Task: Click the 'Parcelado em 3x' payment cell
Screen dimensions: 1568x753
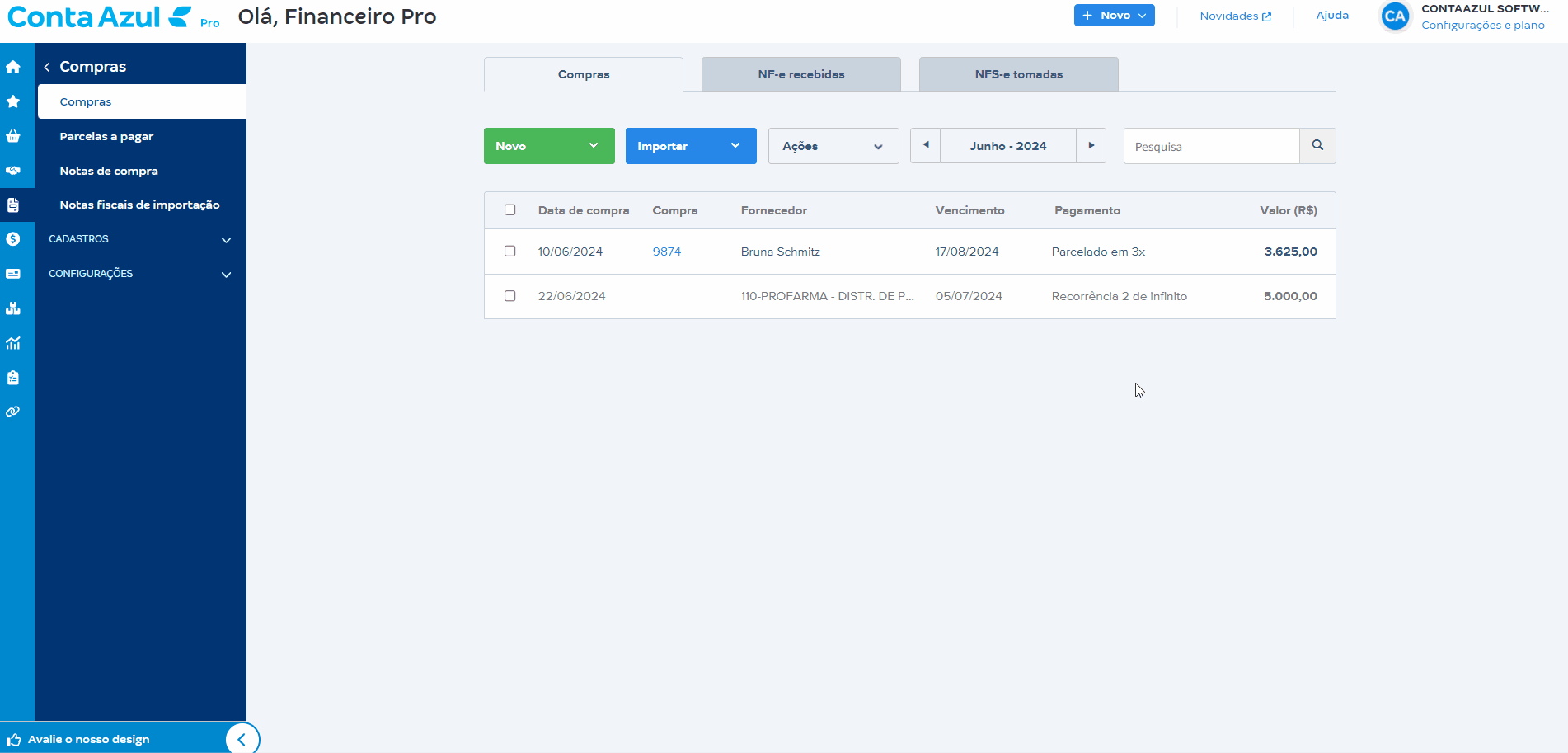Action: point(1098,252)
